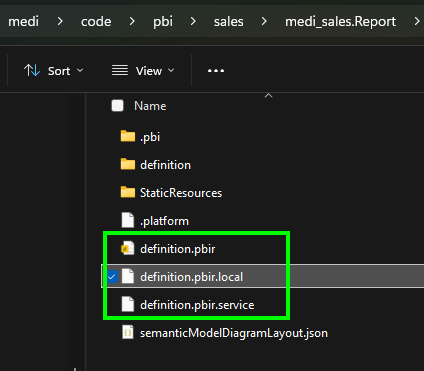This screenshot has height=371, width=424.
Task: Click medi_sales.Report in the breadcrumb
Action: (340, 22)
